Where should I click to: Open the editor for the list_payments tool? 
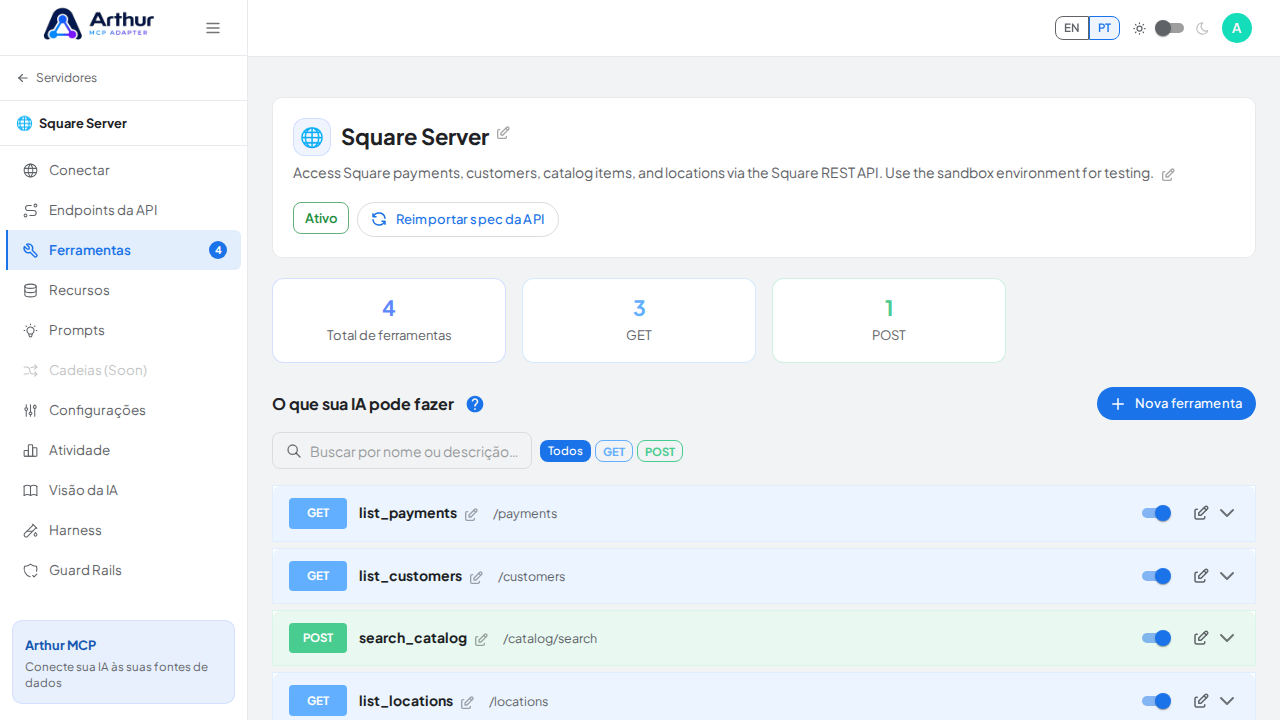click(x=1201, y=513)
